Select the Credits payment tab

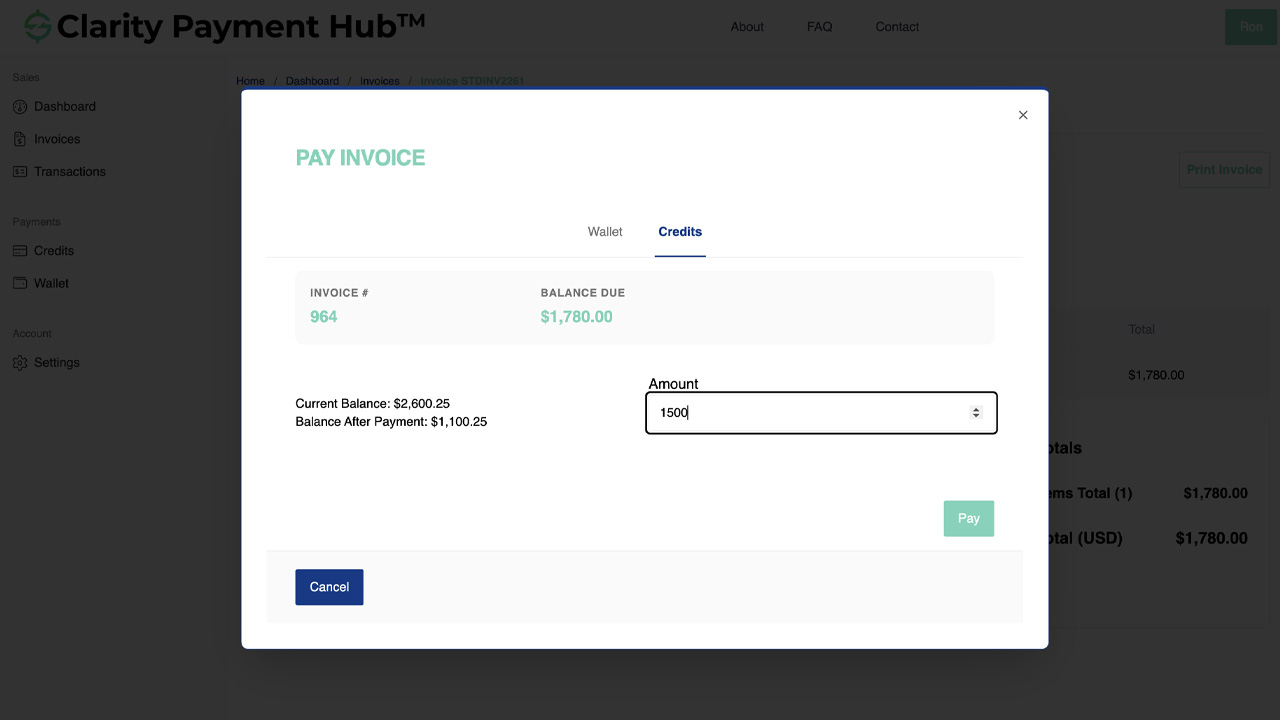click(680, 231)
